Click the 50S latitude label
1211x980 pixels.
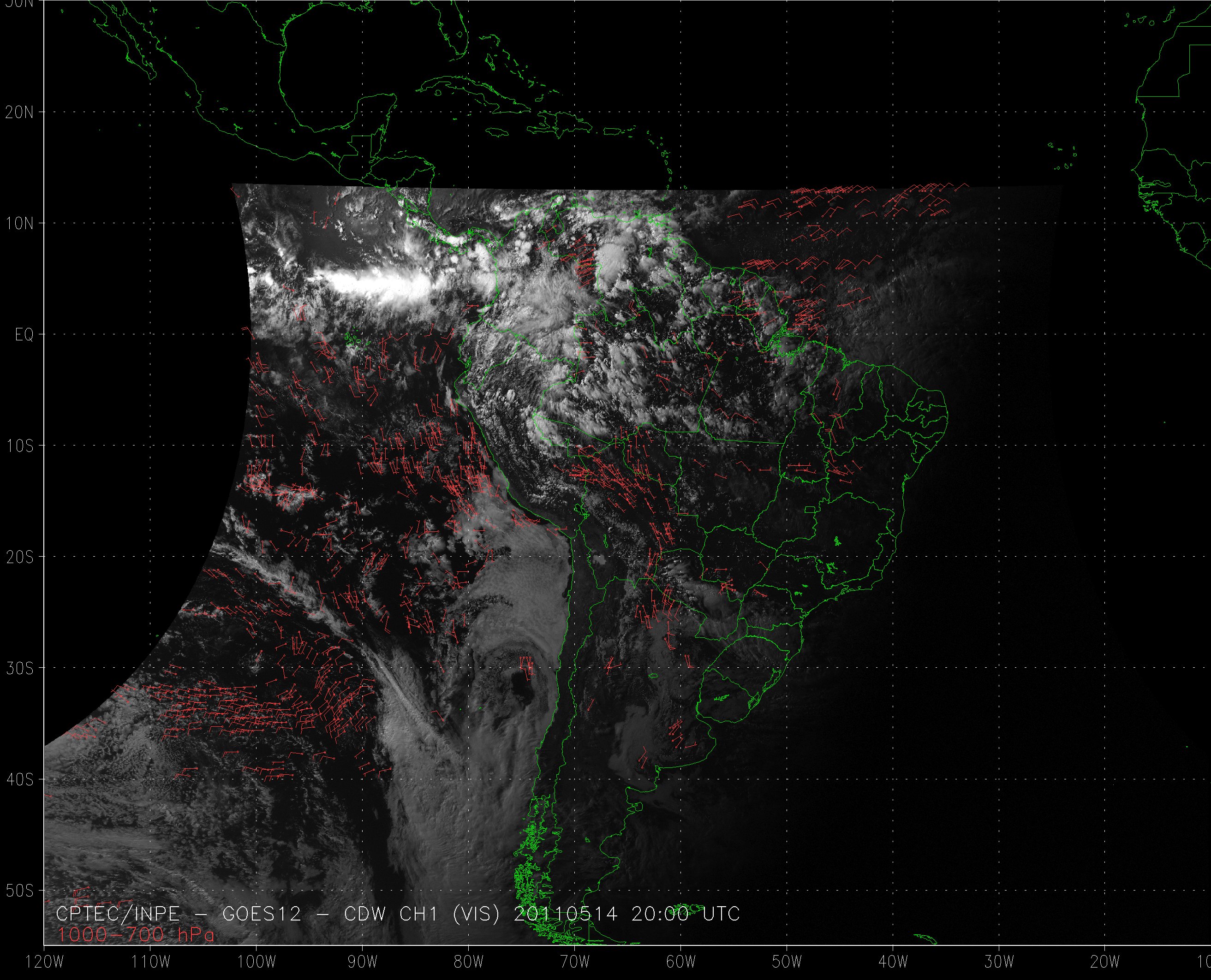[x=19, y=891]
